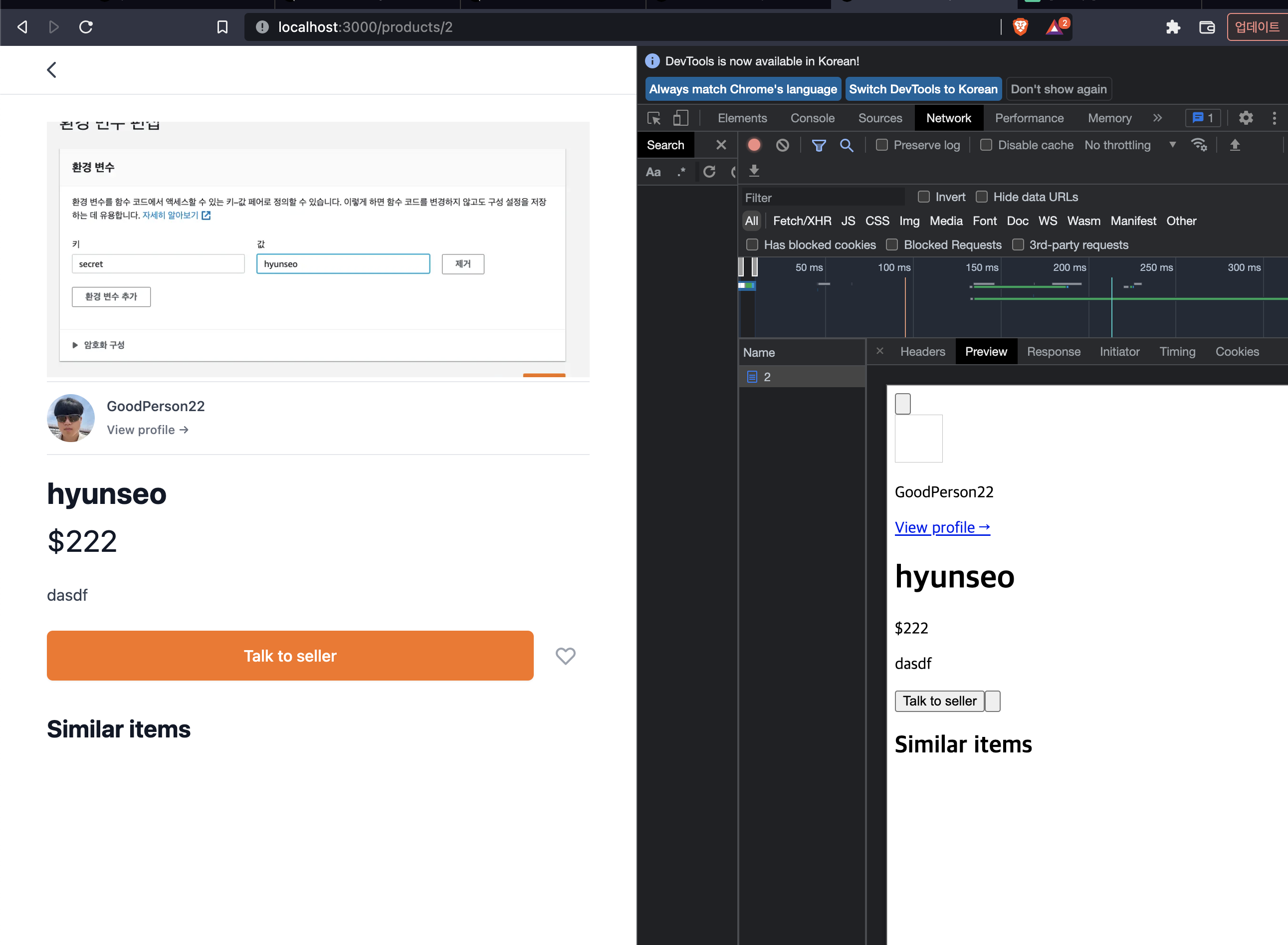Image resolution: width=1288 pixels, height=945 pixels.
Task: Tick the Hide data URLs checkbox
Action: pos(981,197)
